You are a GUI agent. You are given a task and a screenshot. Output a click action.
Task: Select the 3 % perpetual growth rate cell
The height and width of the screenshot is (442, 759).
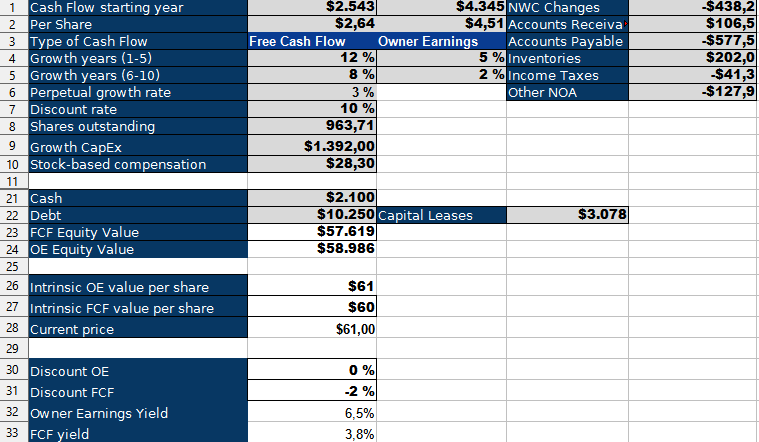pos(312,92)
